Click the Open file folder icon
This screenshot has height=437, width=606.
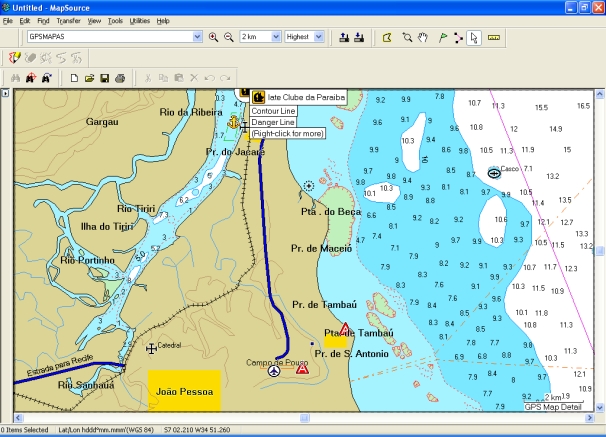click(x=89, y=77)
